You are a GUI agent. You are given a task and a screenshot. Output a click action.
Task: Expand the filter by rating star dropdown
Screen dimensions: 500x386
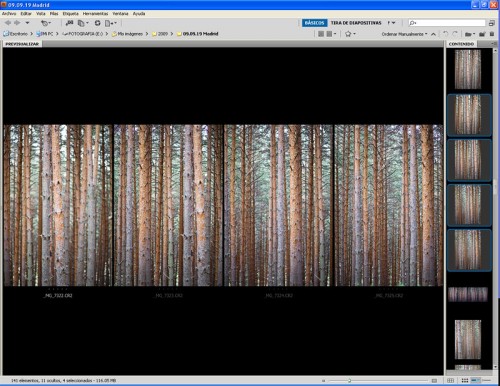pos(350,34)
